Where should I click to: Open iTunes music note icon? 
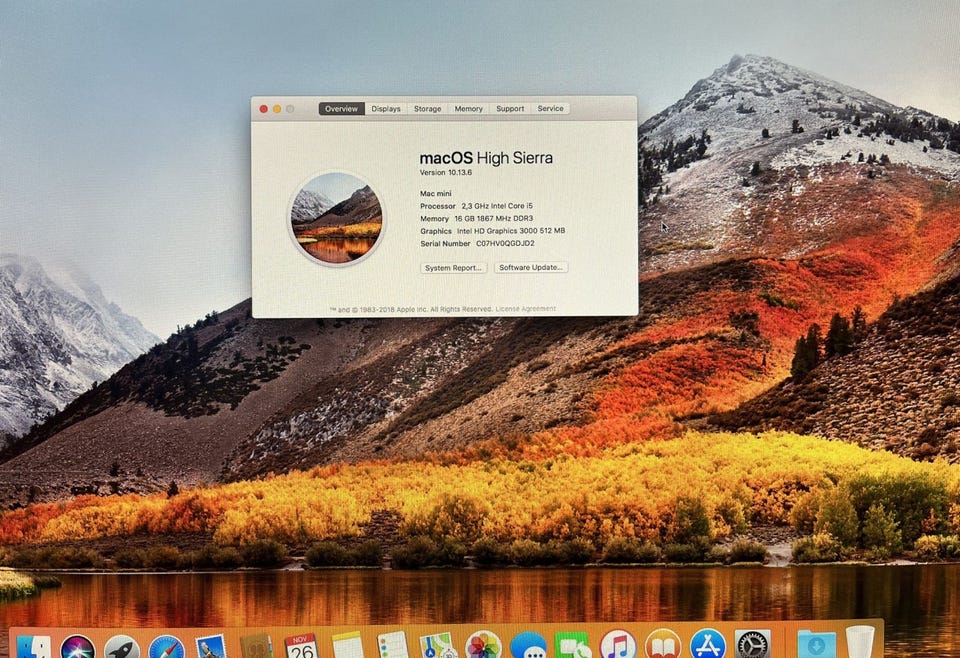click(x=618, y=645)
